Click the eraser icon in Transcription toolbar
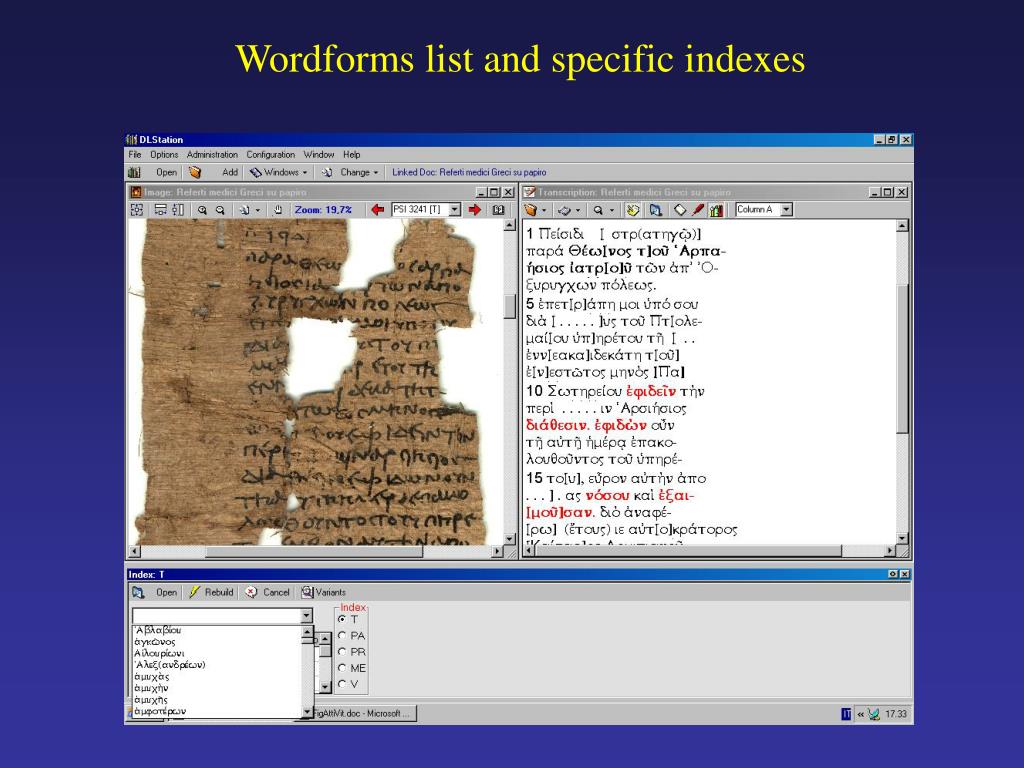 [680, 210]
